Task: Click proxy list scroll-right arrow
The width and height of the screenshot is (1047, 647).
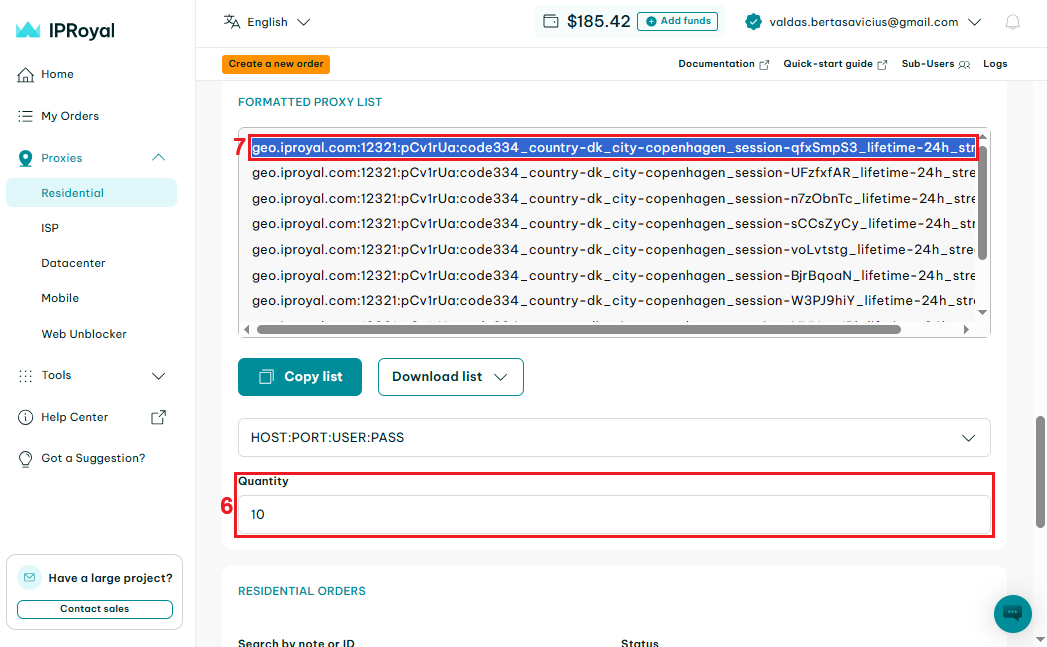Action: coord(966,330)
